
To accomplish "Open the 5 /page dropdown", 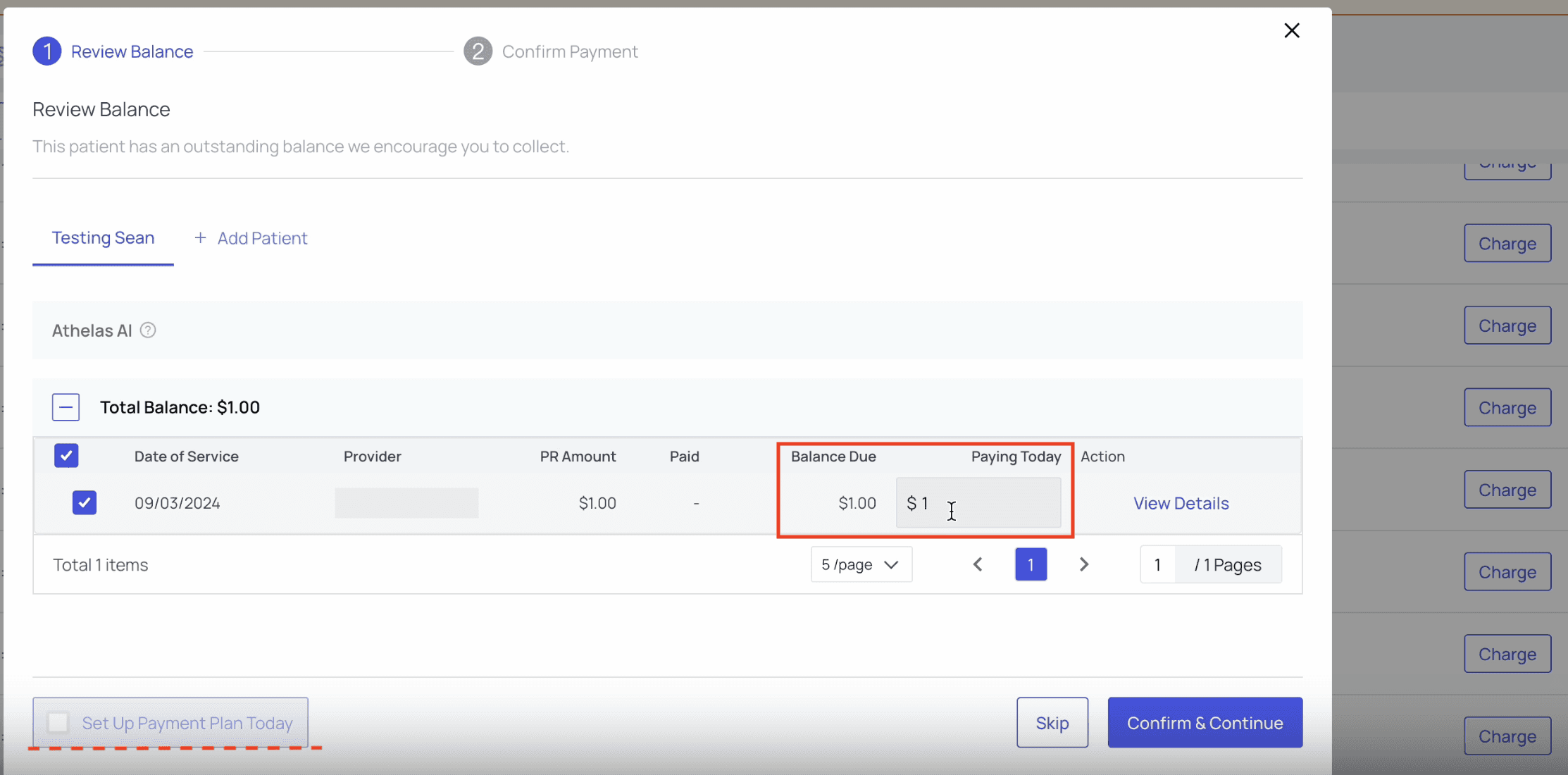I will tap(861, 564).
